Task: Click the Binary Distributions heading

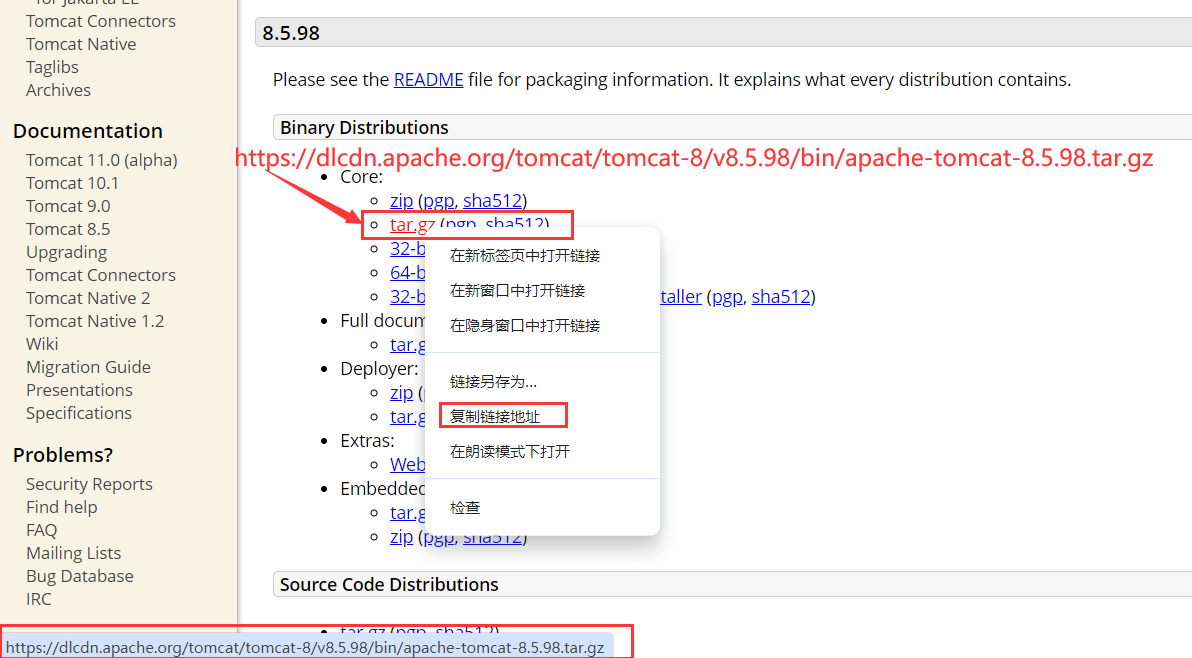Action: [x=364, y=128]
